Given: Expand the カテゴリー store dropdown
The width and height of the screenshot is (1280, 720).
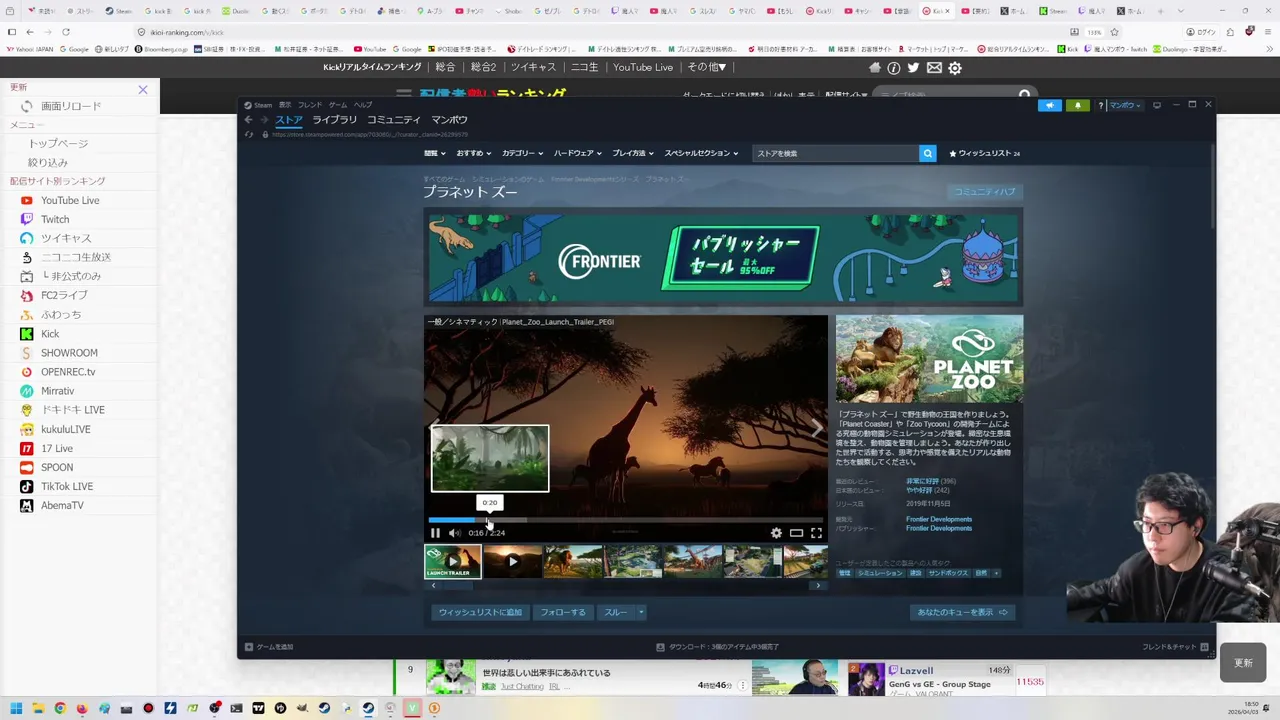Looking at the screenshot, I should (x=522, y=153).
